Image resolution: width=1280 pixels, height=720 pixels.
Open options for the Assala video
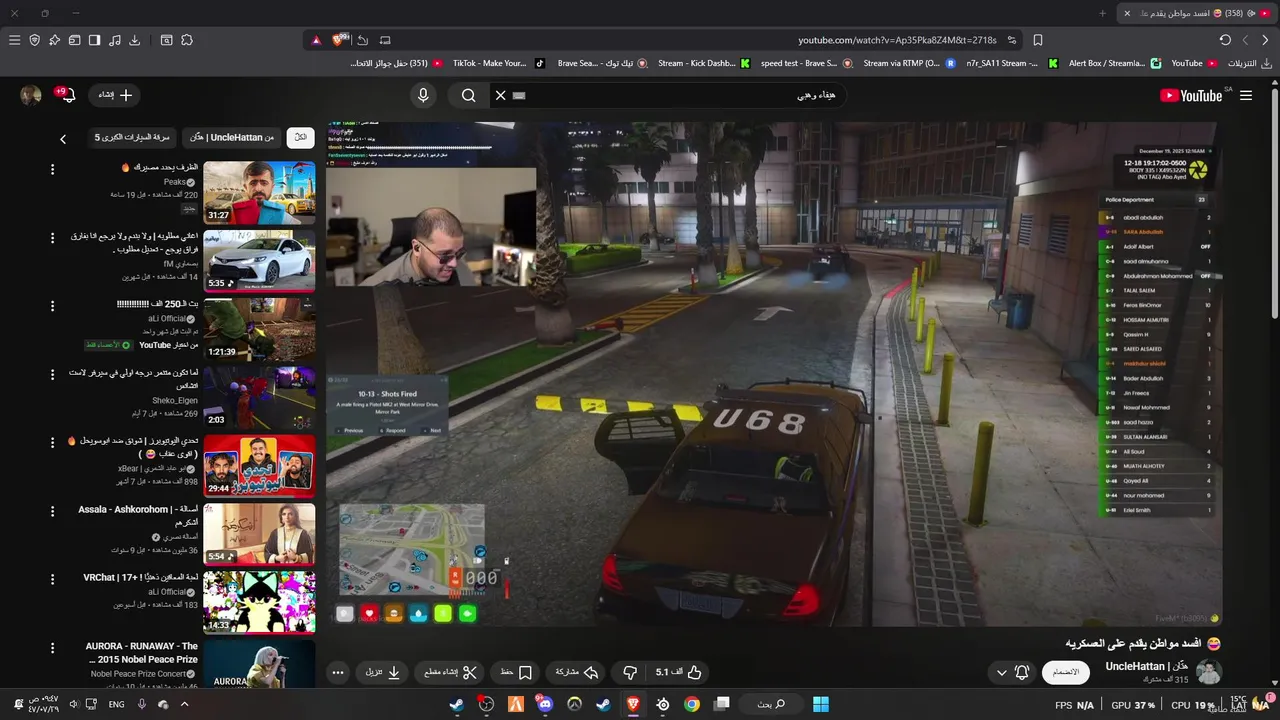click(x=52, y=510)
